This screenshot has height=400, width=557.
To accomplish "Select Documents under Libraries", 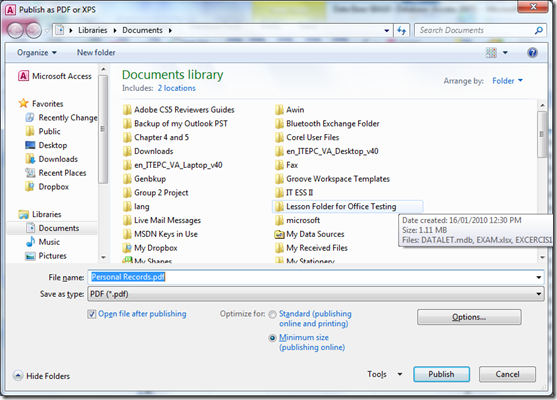I will 53,228.
